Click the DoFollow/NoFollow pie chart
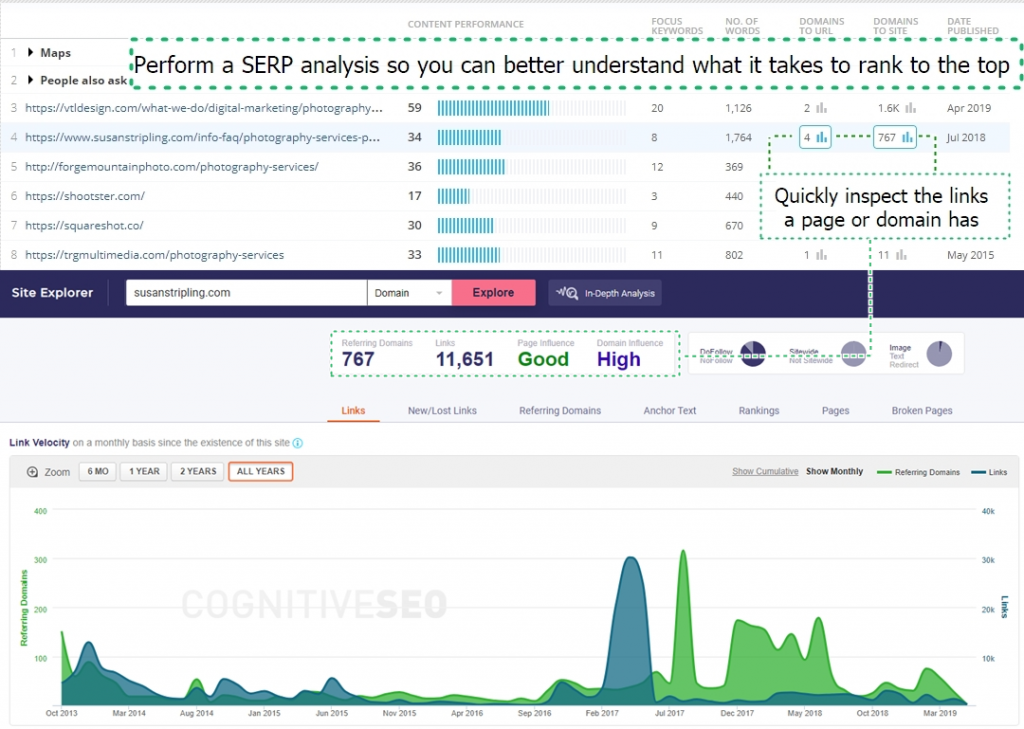The image size is (1024, 729). click(x=752, y=353)
